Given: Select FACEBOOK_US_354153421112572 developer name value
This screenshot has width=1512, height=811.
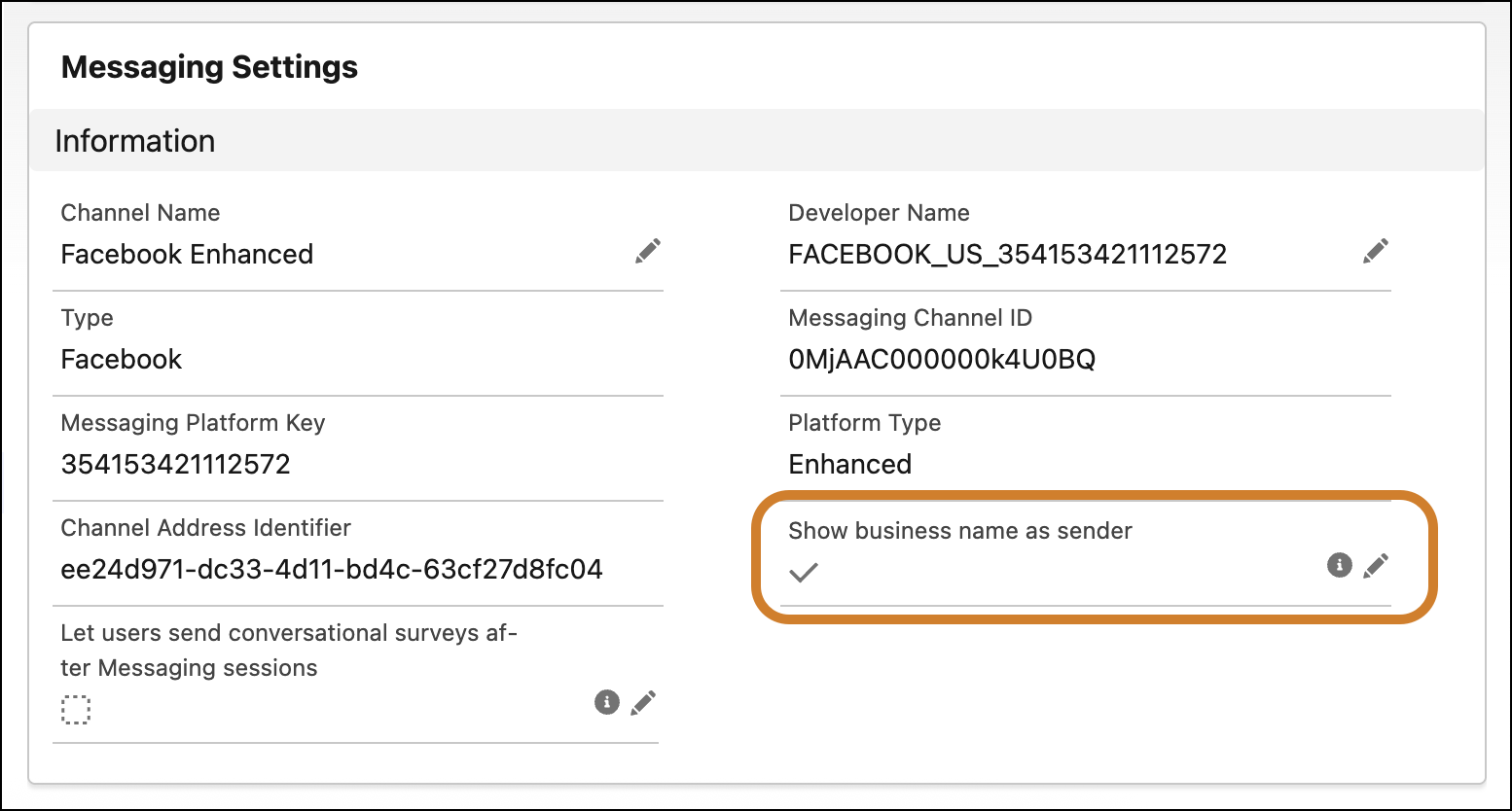Looking at the screenshot, I should [1008, 254].
